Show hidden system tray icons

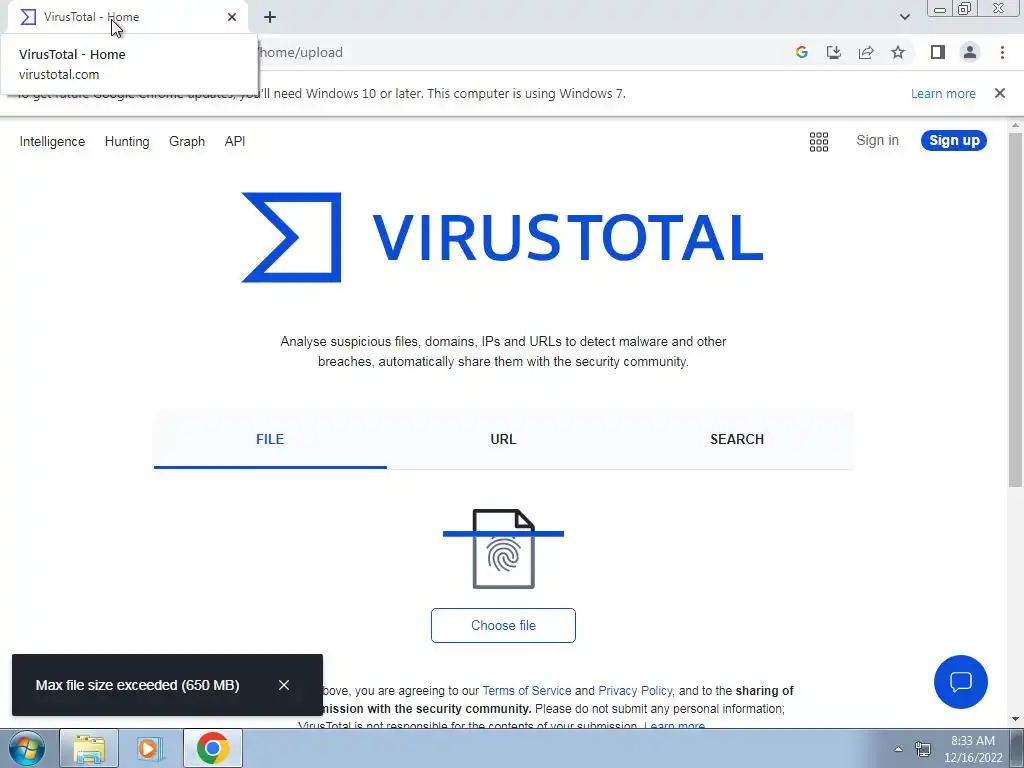point(898,749)
